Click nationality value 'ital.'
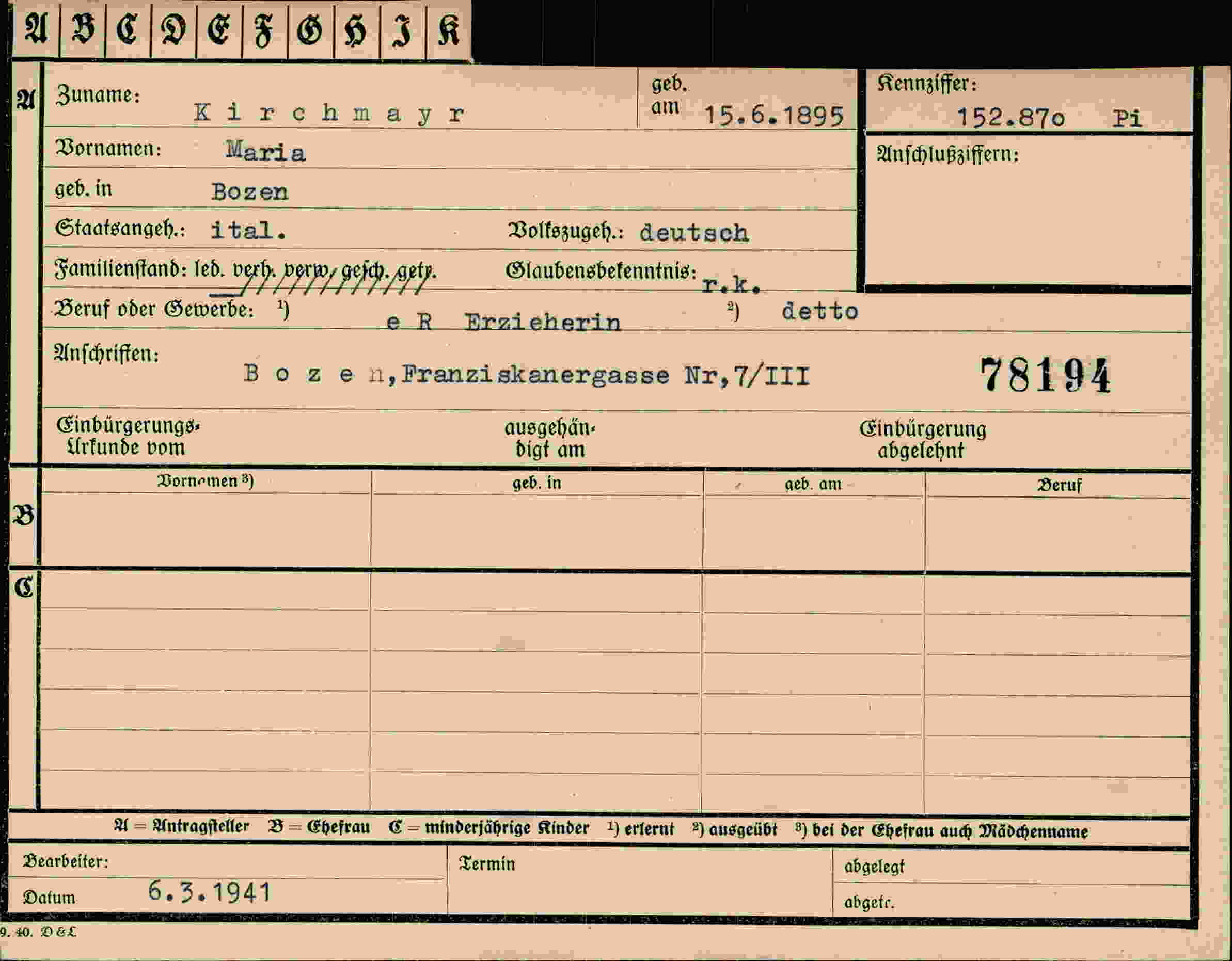Viewport: 1232px width, 961px height. pyautogui.click(x=248, y=230)
